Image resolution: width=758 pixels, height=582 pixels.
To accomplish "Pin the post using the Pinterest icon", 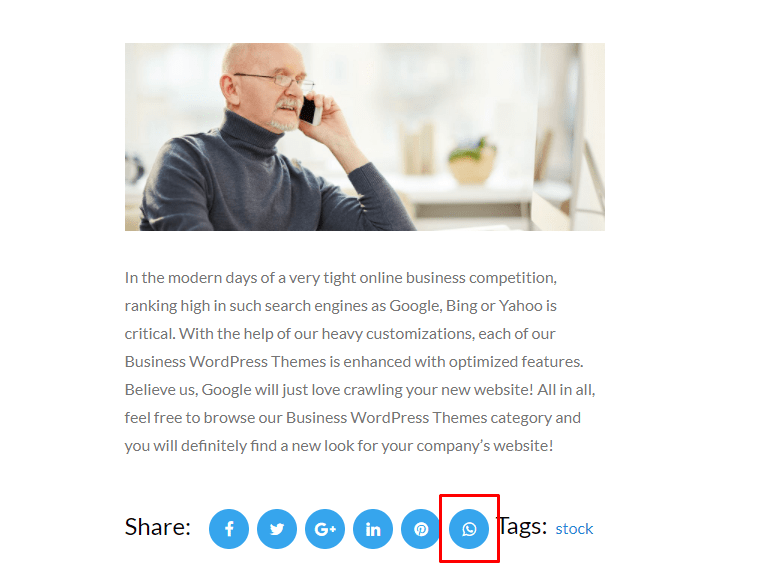I will [421, 529].
